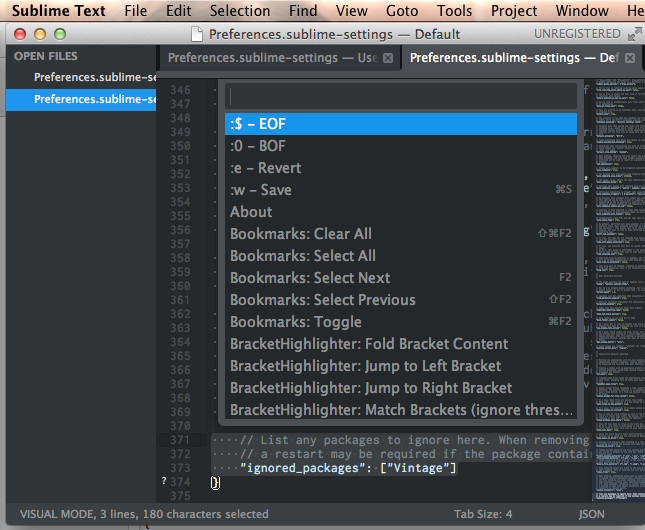Open the Sublime Text application menu

(x=58, y=11)
